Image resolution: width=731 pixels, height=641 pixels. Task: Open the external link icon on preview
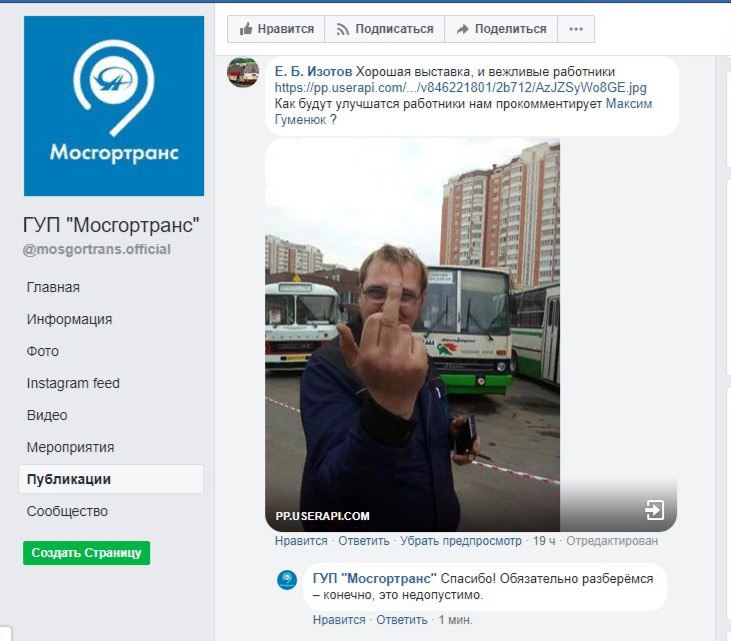pos(654,510)
